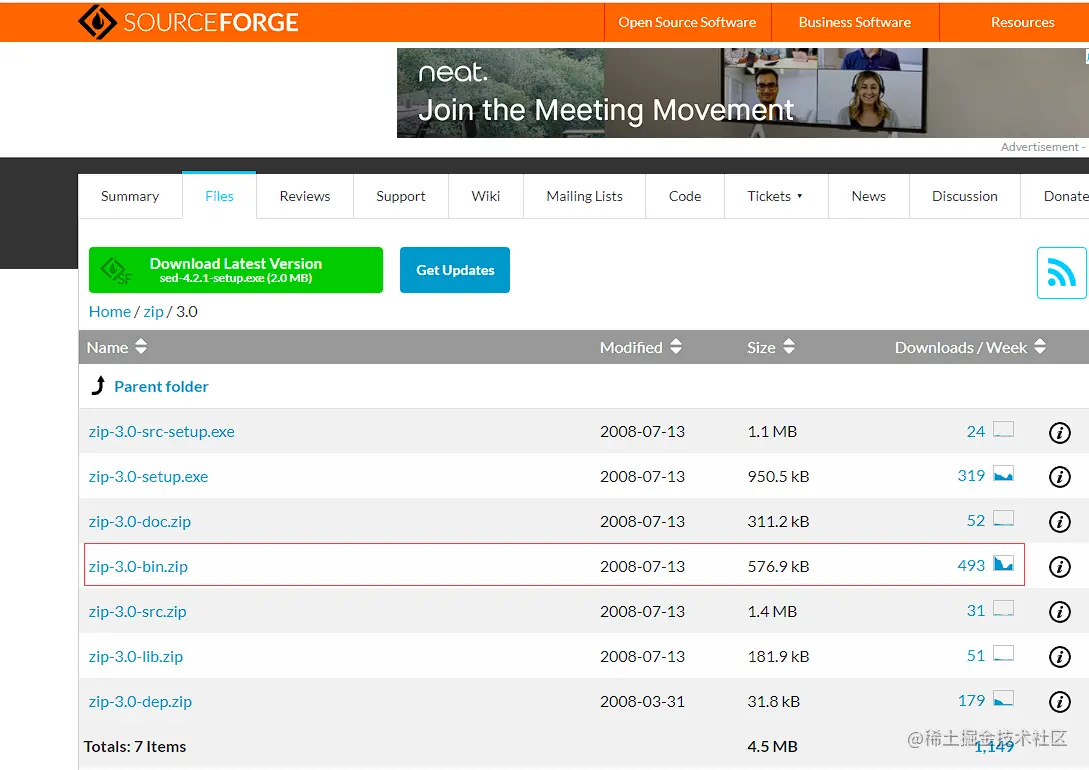The image size is (1089, 770).
Task: Show info icon for zip-3.0-lib.zip
Action: click(x=1059, y=657)
